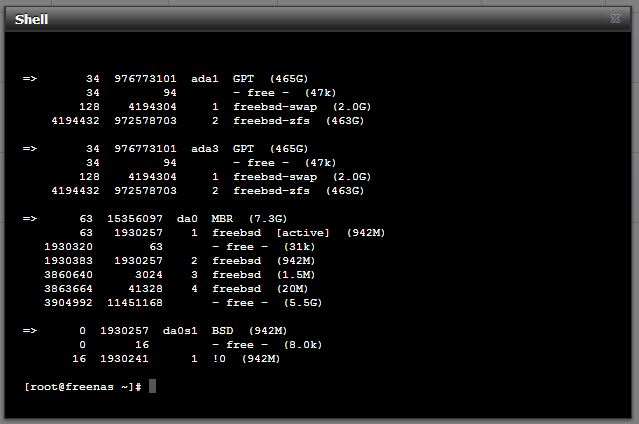Viewport: 639px width, 424px height.
Task: Click the 1930241 value
Action: point(124,359)
